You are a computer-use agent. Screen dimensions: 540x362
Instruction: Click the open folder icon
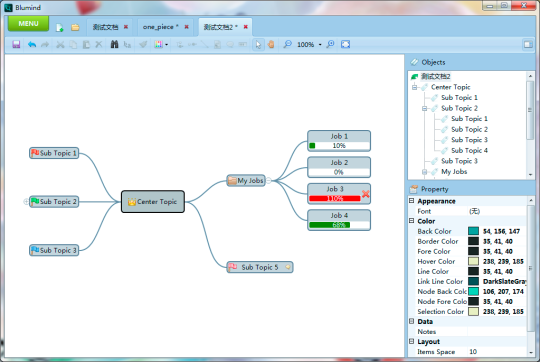point(75,28)
